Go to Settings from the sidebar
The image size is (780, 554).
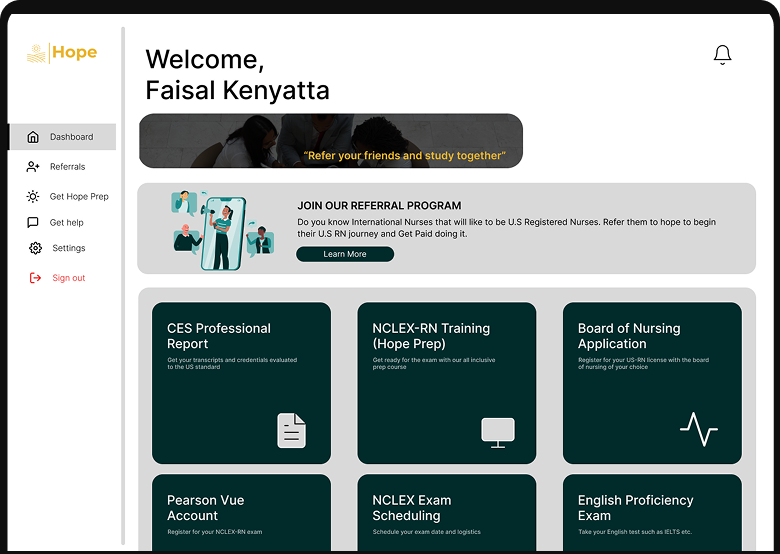tap(69, 248)
